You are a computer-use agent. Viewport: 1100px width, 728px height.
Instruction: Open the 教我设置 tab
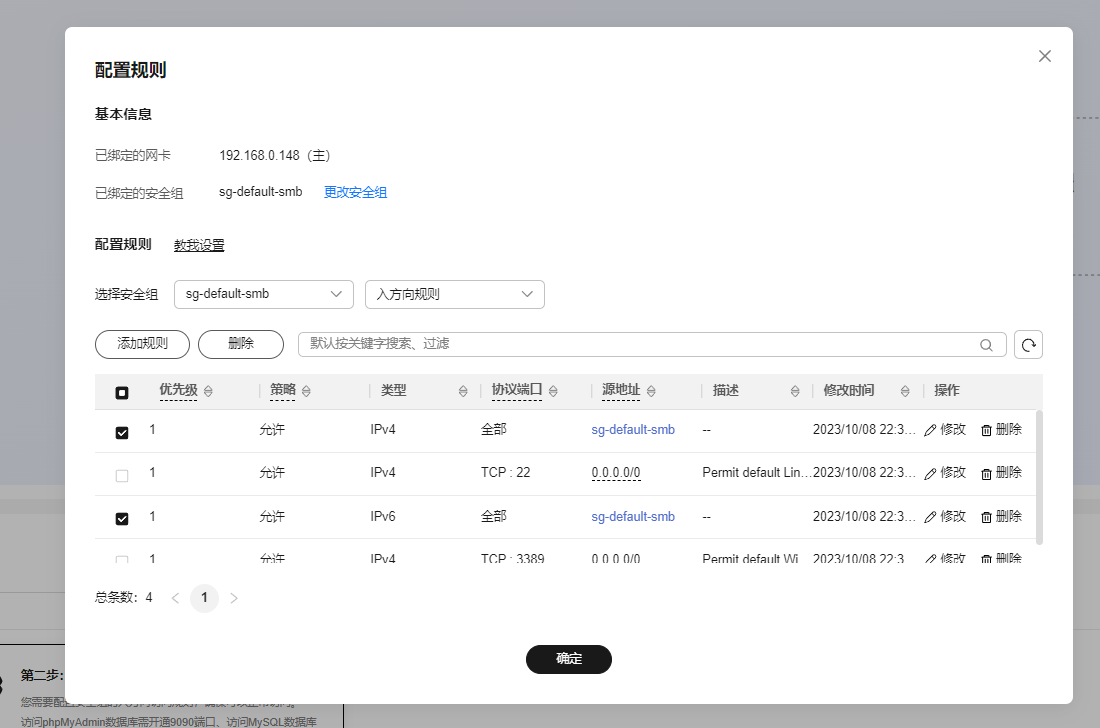point(199,245)
